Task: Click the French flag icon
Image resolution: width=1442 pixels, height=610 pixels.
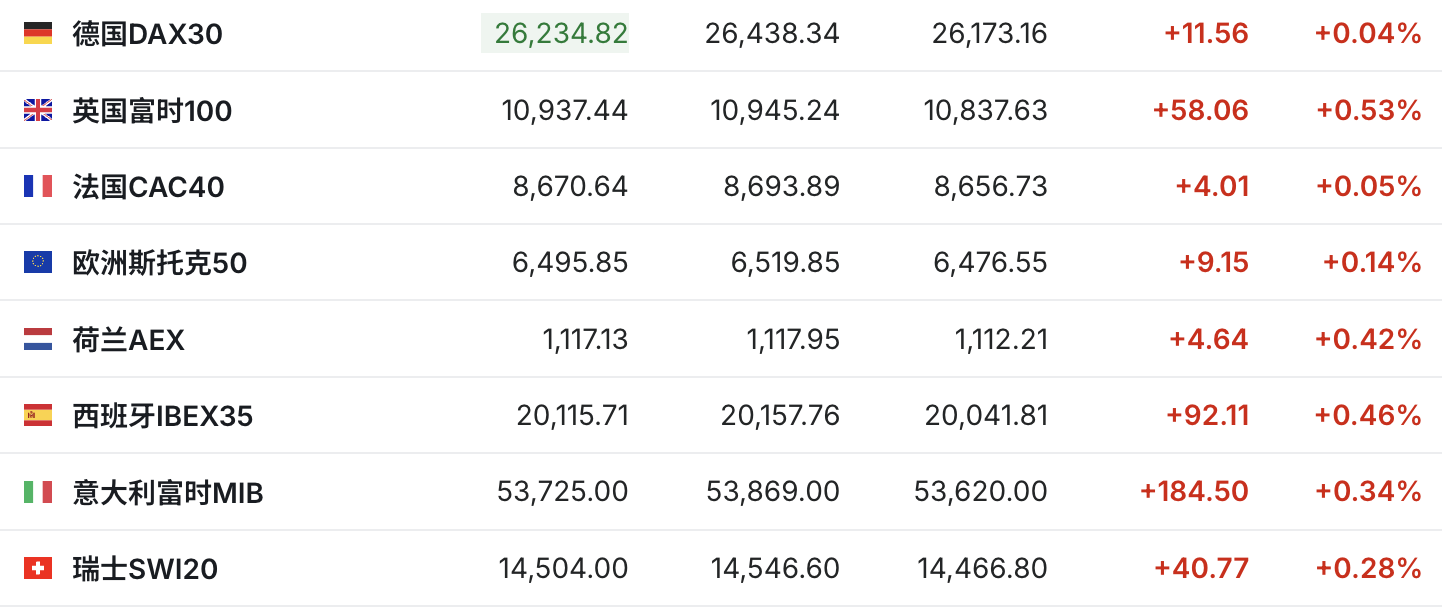Action: [x=38, y=186]
